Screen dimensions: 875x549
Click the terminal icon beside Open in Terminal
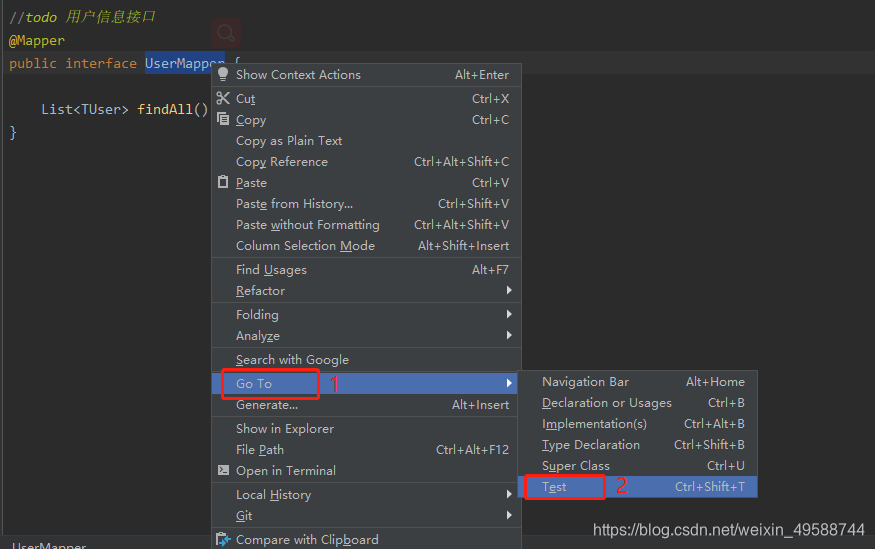pyautogui.click(x=223, y=470)
